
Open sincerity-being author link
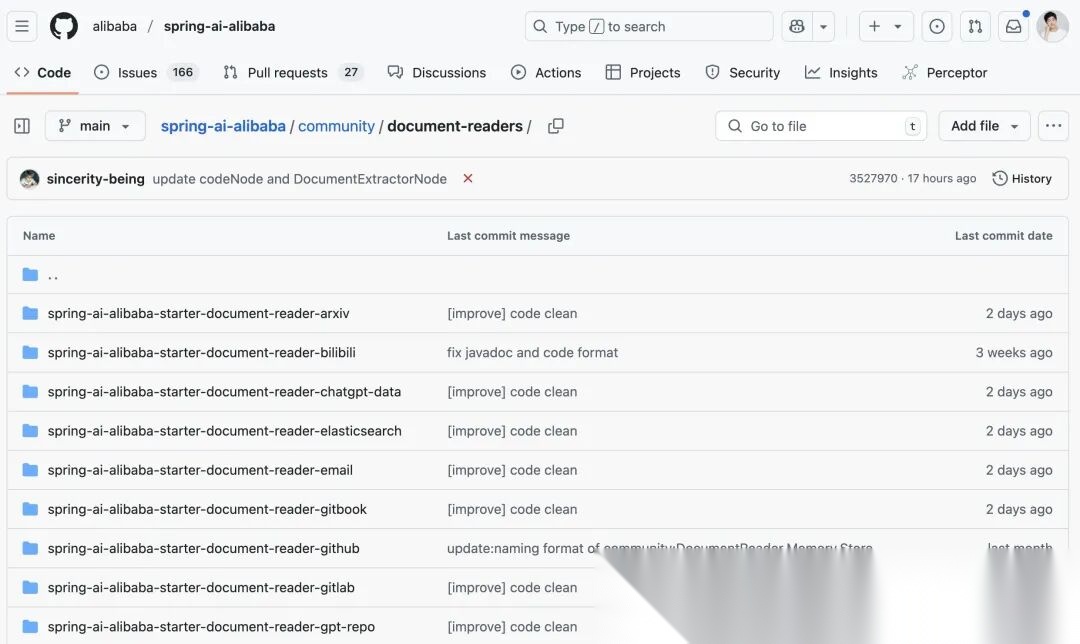coord(96,179)
